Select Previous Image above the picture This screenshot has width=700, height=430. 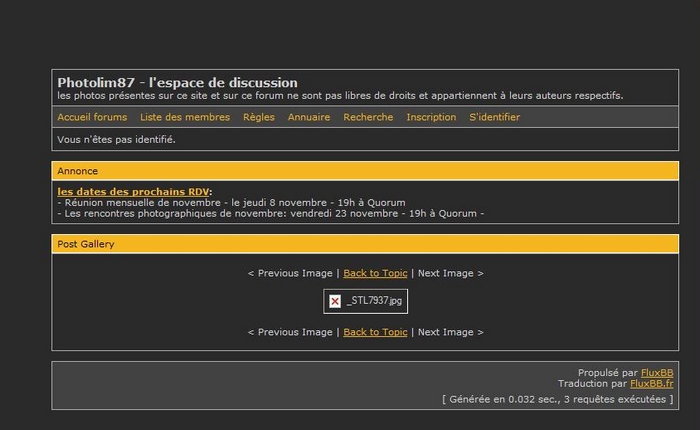point(290,273)
